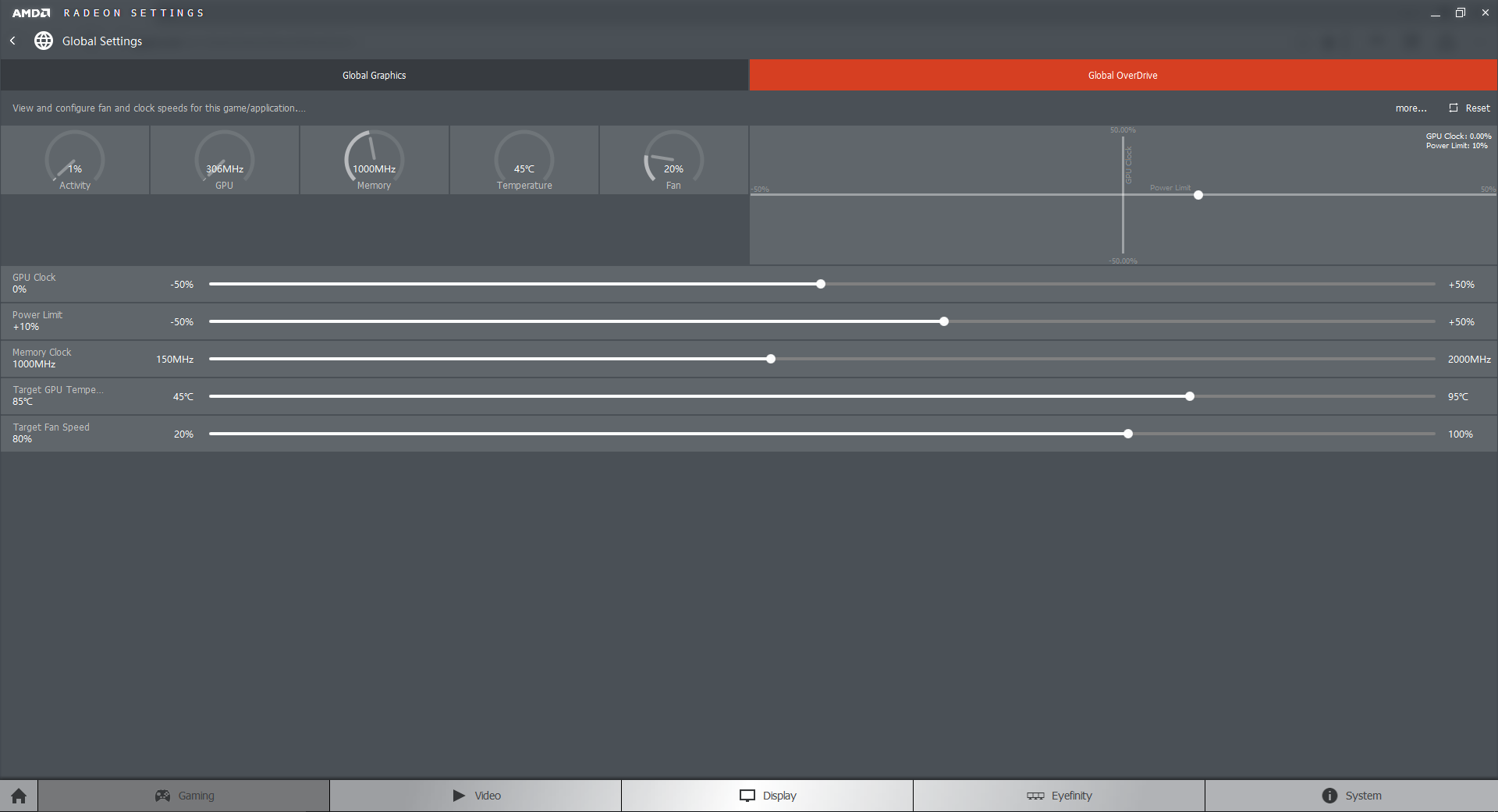Image resolution: width=1498 pixels, height=812 pixels.
Task: Click the Activity gauge
Action: [75, 160]
